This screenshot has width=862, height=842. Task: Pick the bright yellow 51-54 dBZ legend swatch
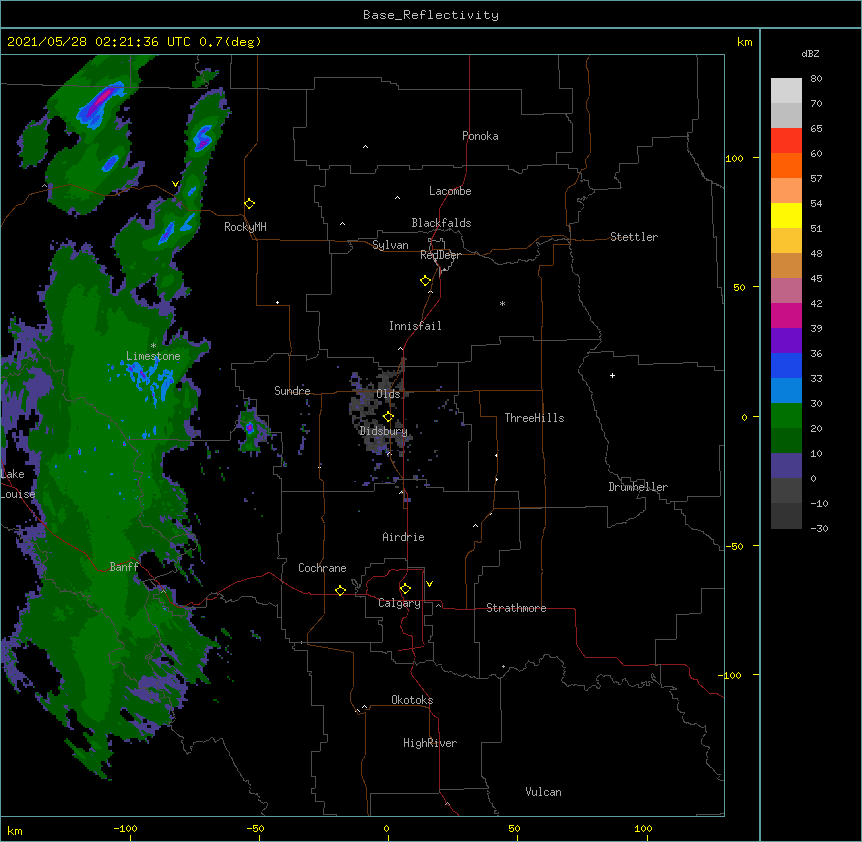786,215
